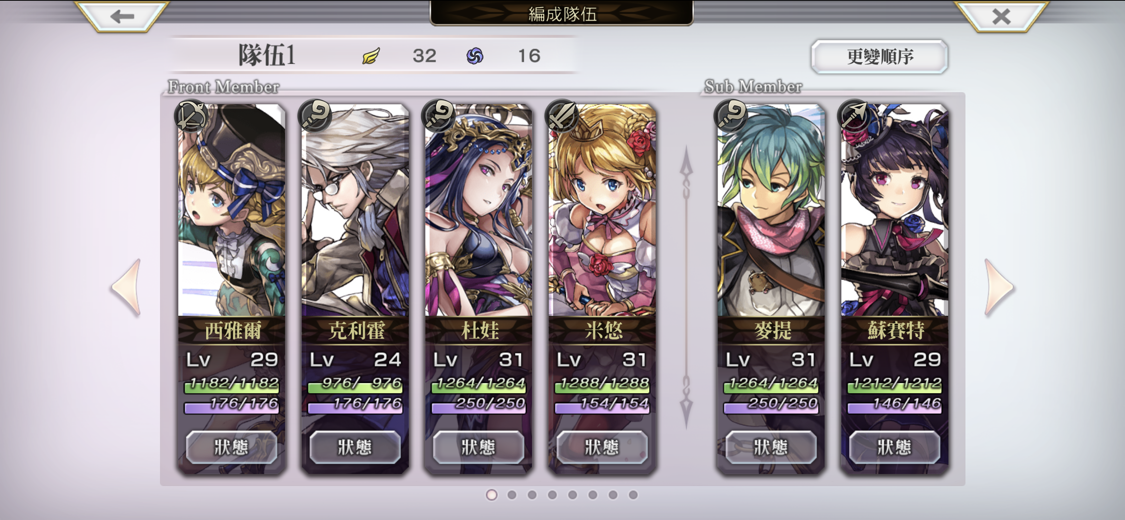The height and width of the screenshot is (520, 1125).
Task: Open 狀態 for 杜娃
Action: pyautogui.click(x=479, y=448)
